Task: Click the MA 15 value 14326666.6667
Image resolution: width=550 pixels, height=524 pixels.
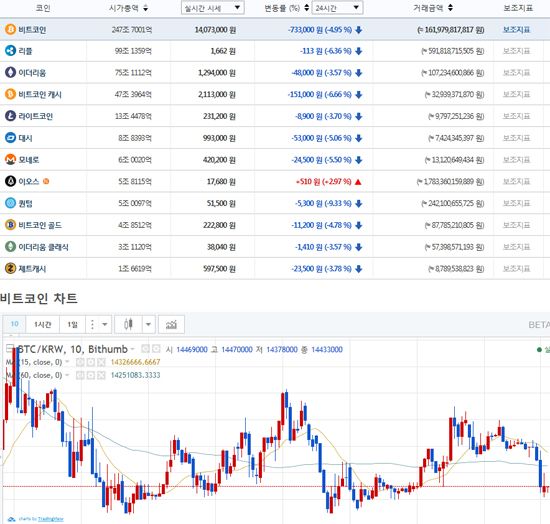Action: tap(135, 362)
